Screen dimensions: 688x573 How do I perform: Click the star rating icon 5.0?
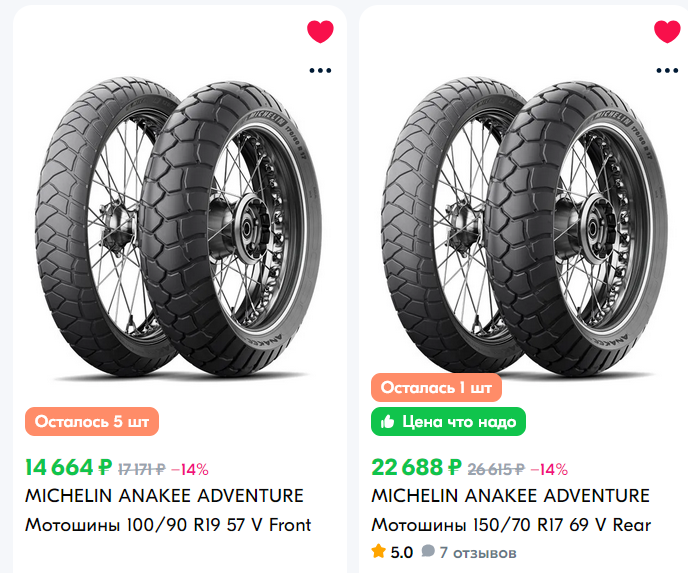[379, 551]
